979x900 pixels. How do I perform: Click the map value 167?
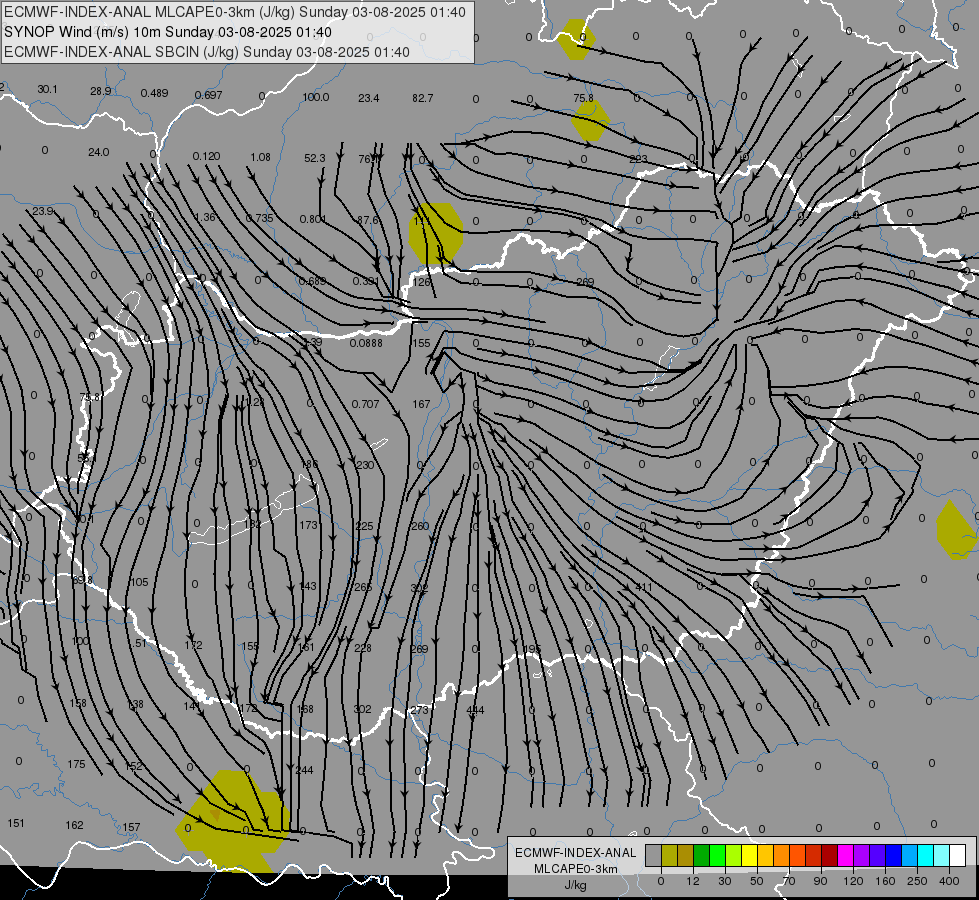pyautogui.click(x=421, y=404)
